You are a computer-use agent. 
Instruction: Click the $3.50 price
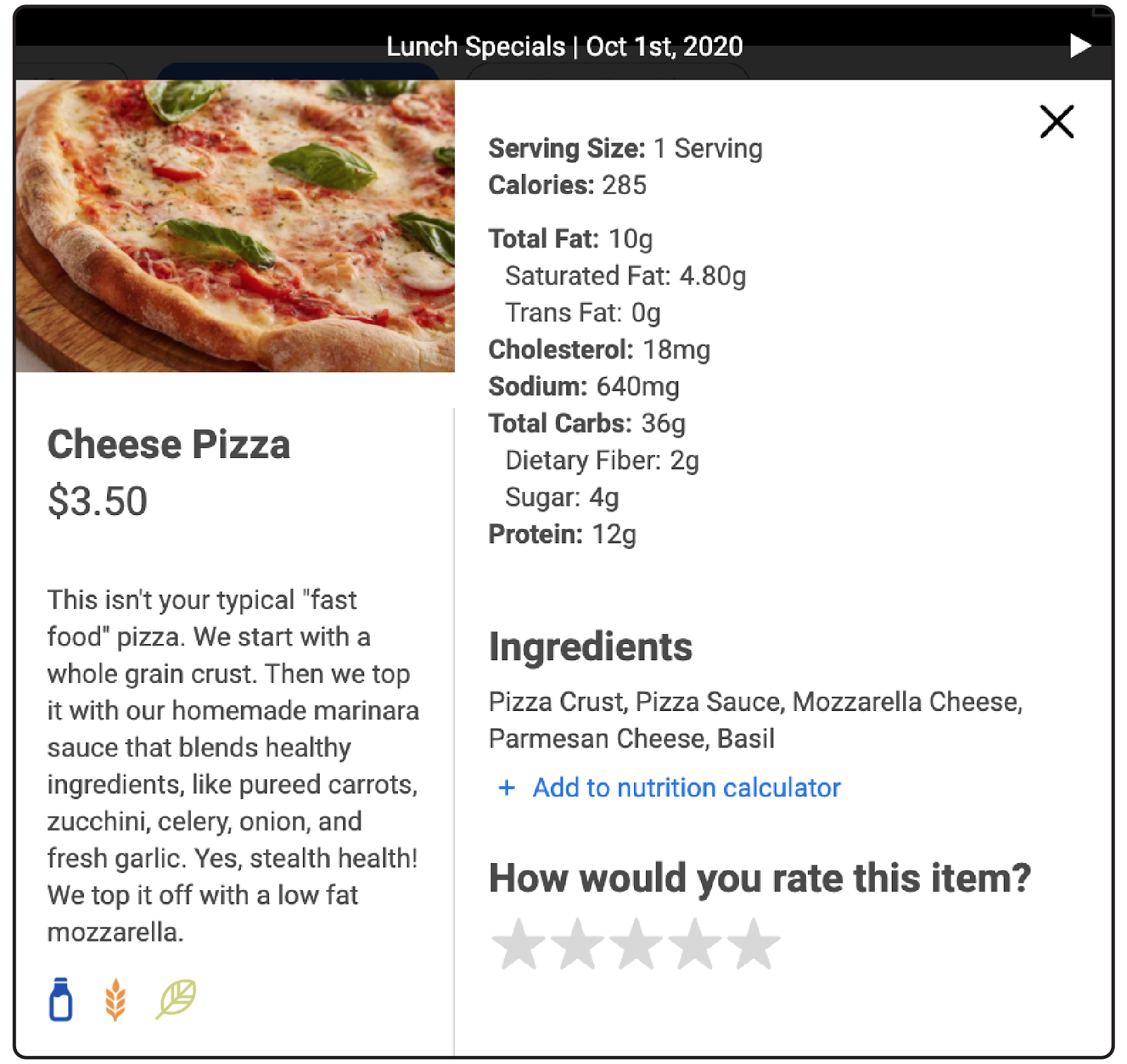coord(97,501)
